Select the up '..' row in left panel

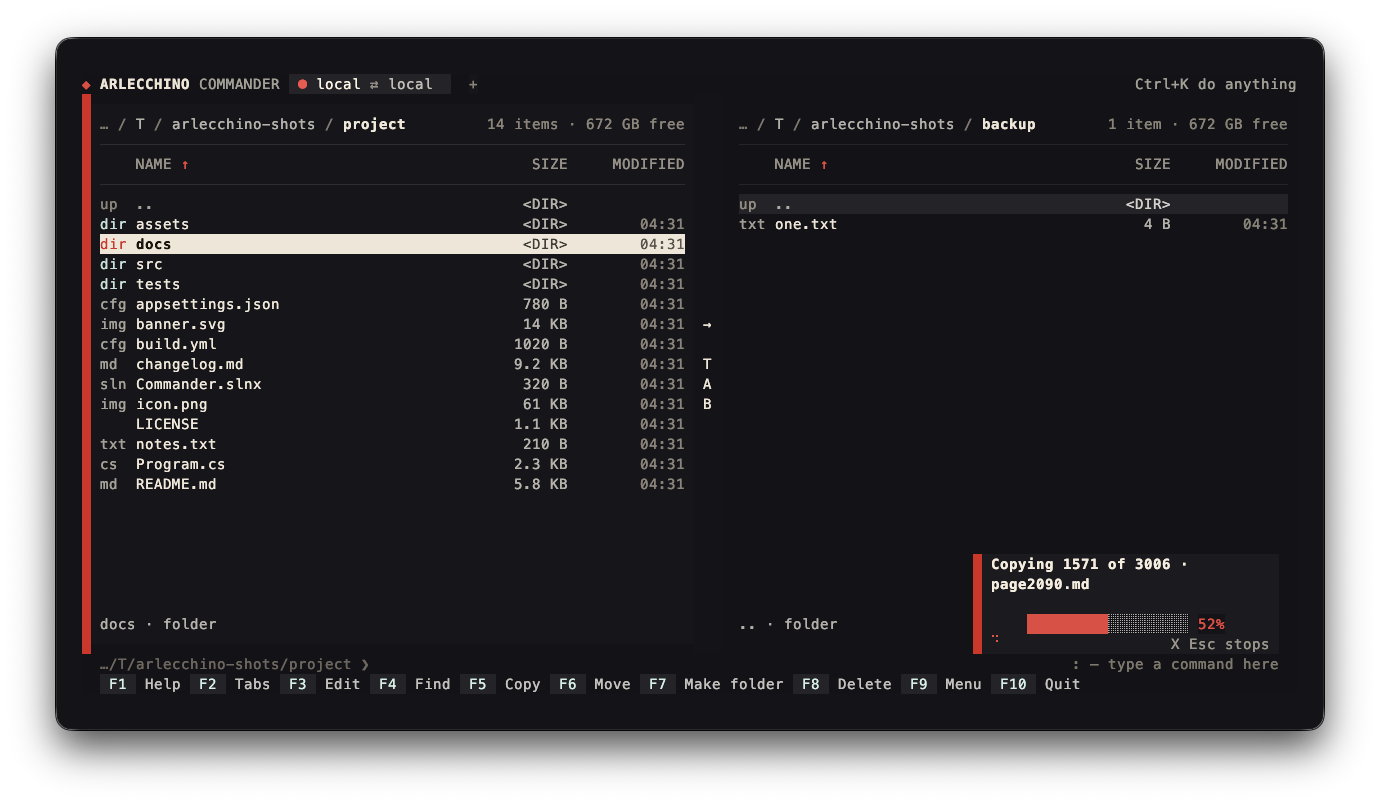(x=392, y=204)
